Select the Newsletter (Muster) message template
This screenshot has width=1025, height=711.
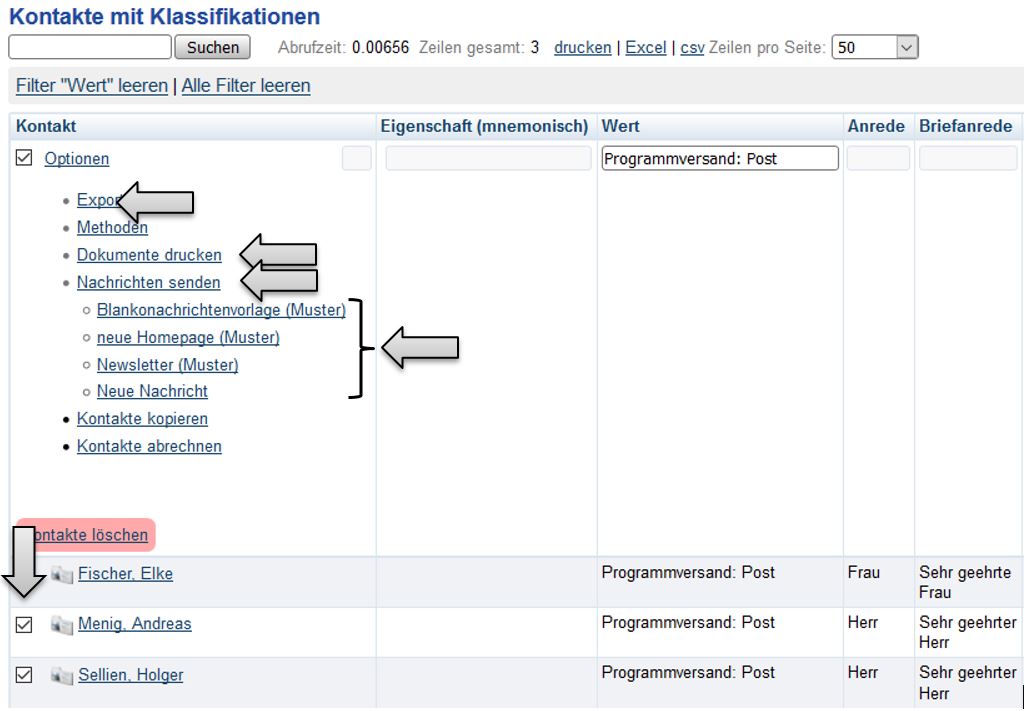pyautogui.click(x=167, y=365)
